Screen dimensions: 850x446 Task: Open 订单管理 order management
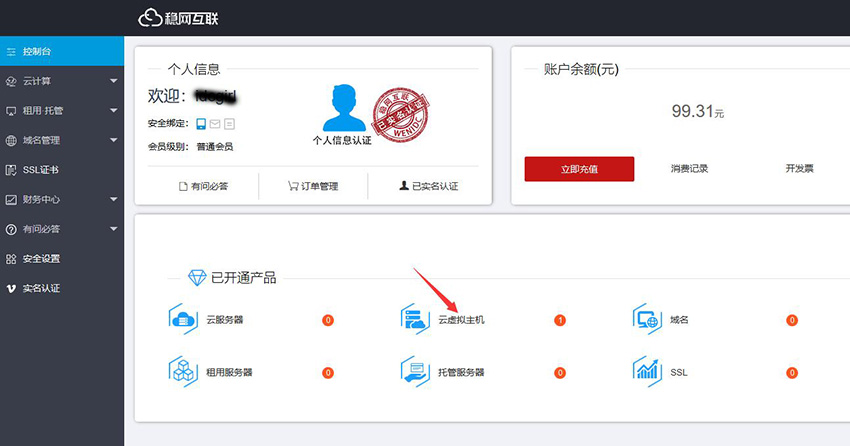pyautogui.click(x=313, y=186)
